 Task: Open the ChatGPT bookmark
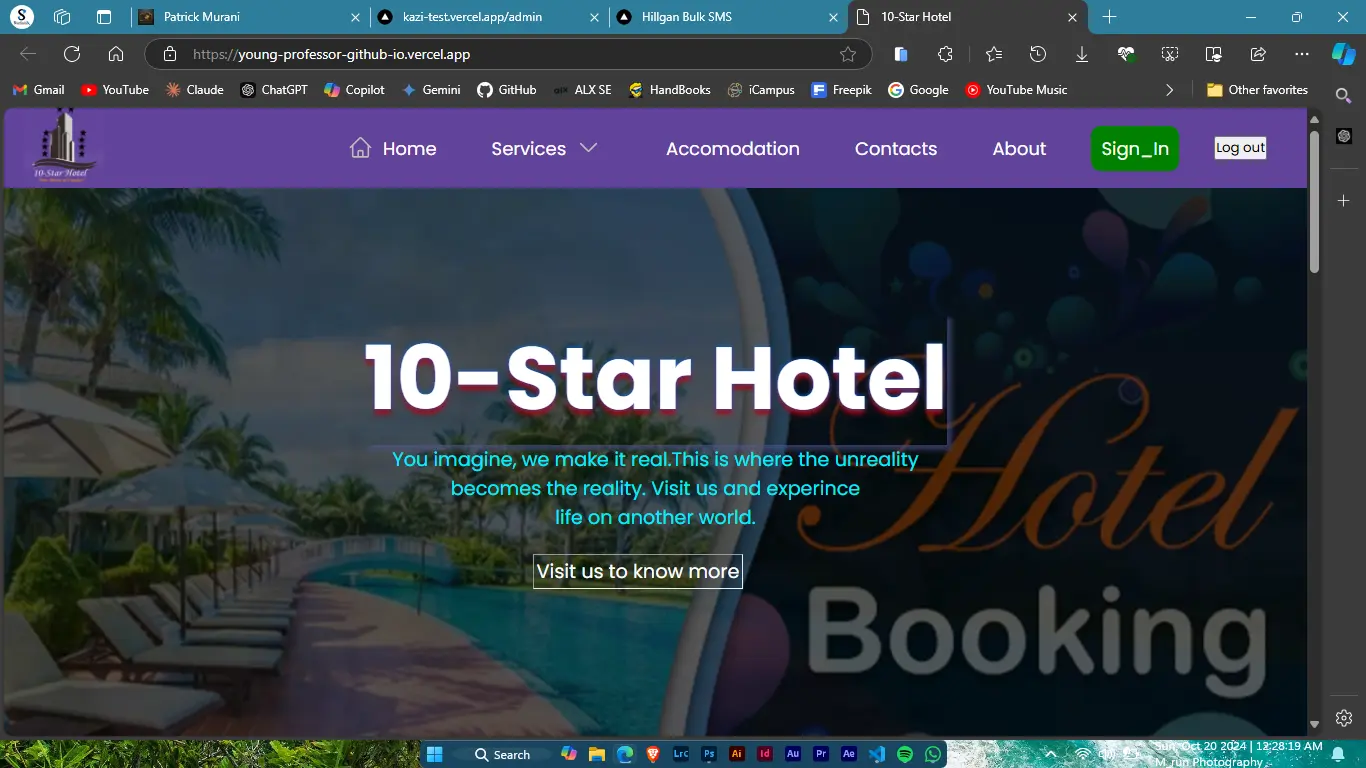tap(274, 90)
